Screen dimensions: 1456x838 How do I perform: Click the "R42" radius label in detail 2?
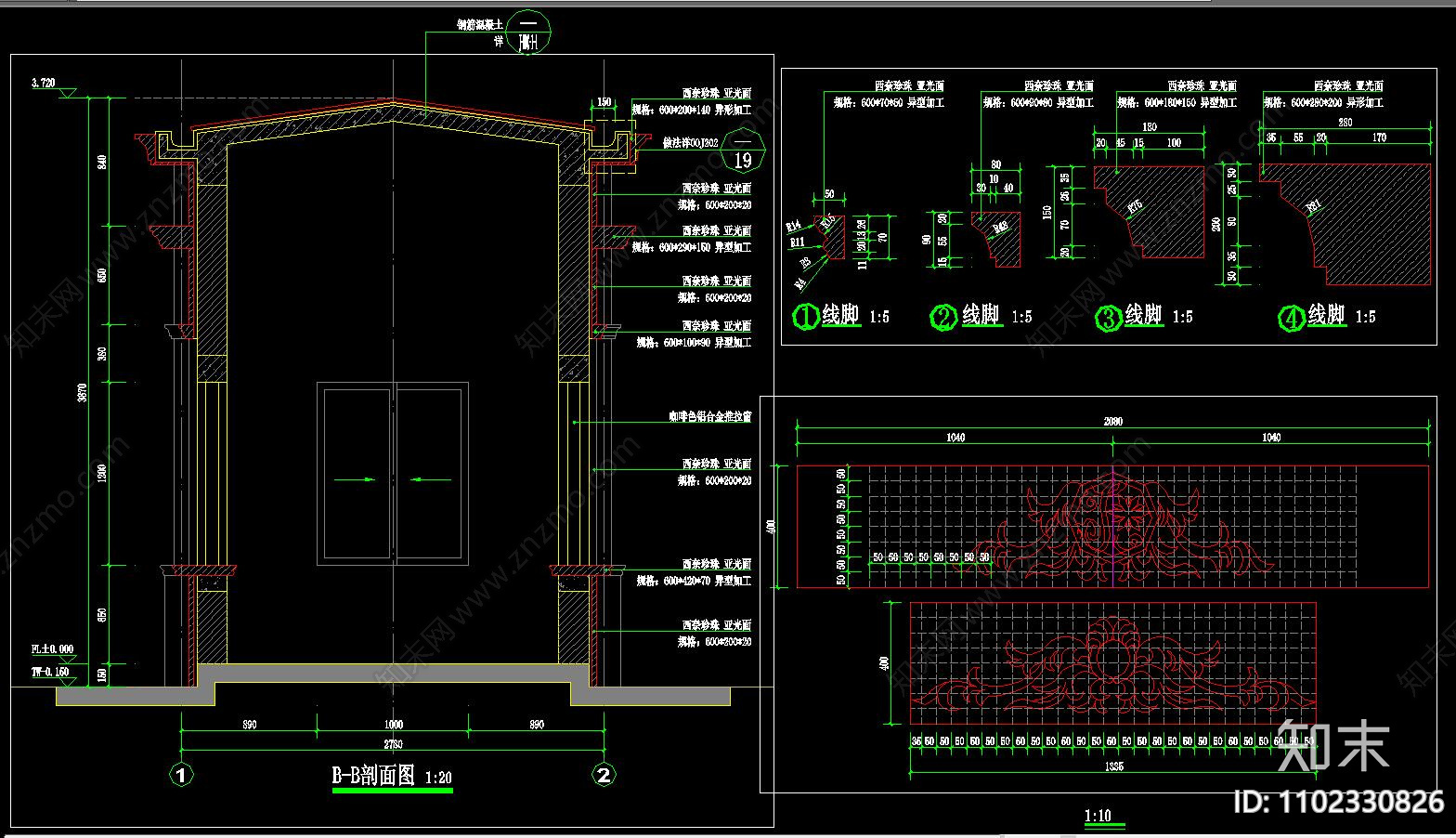[x=1000, y=227]
